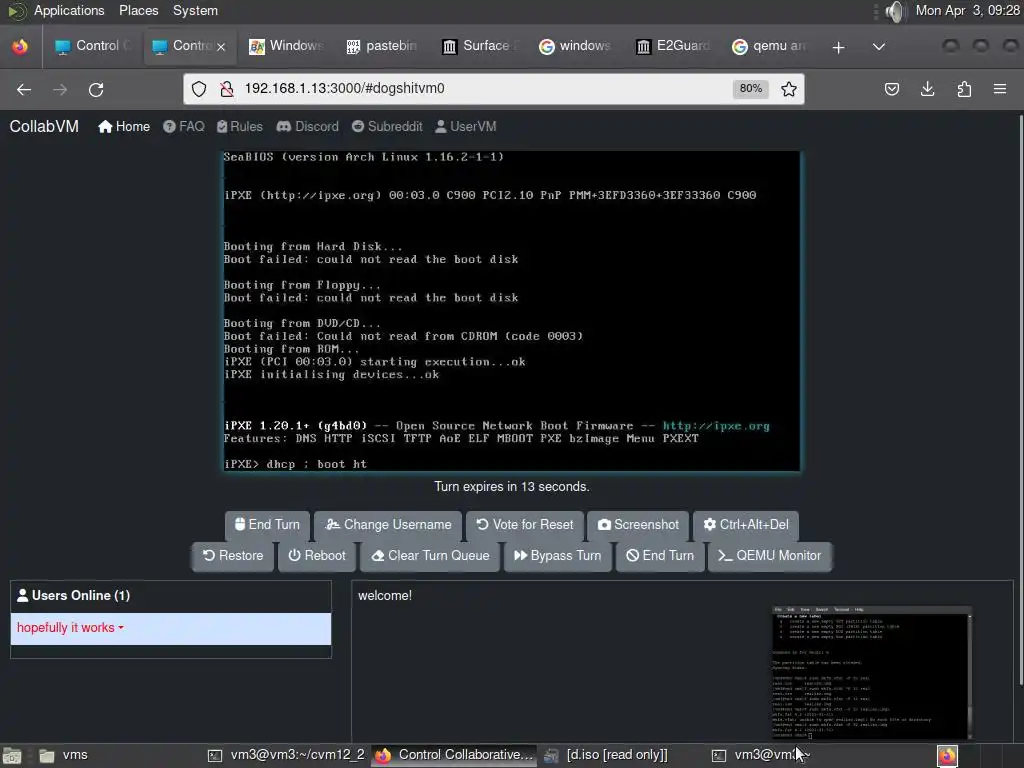Click the welcome! chat message

tap(385, 596)
